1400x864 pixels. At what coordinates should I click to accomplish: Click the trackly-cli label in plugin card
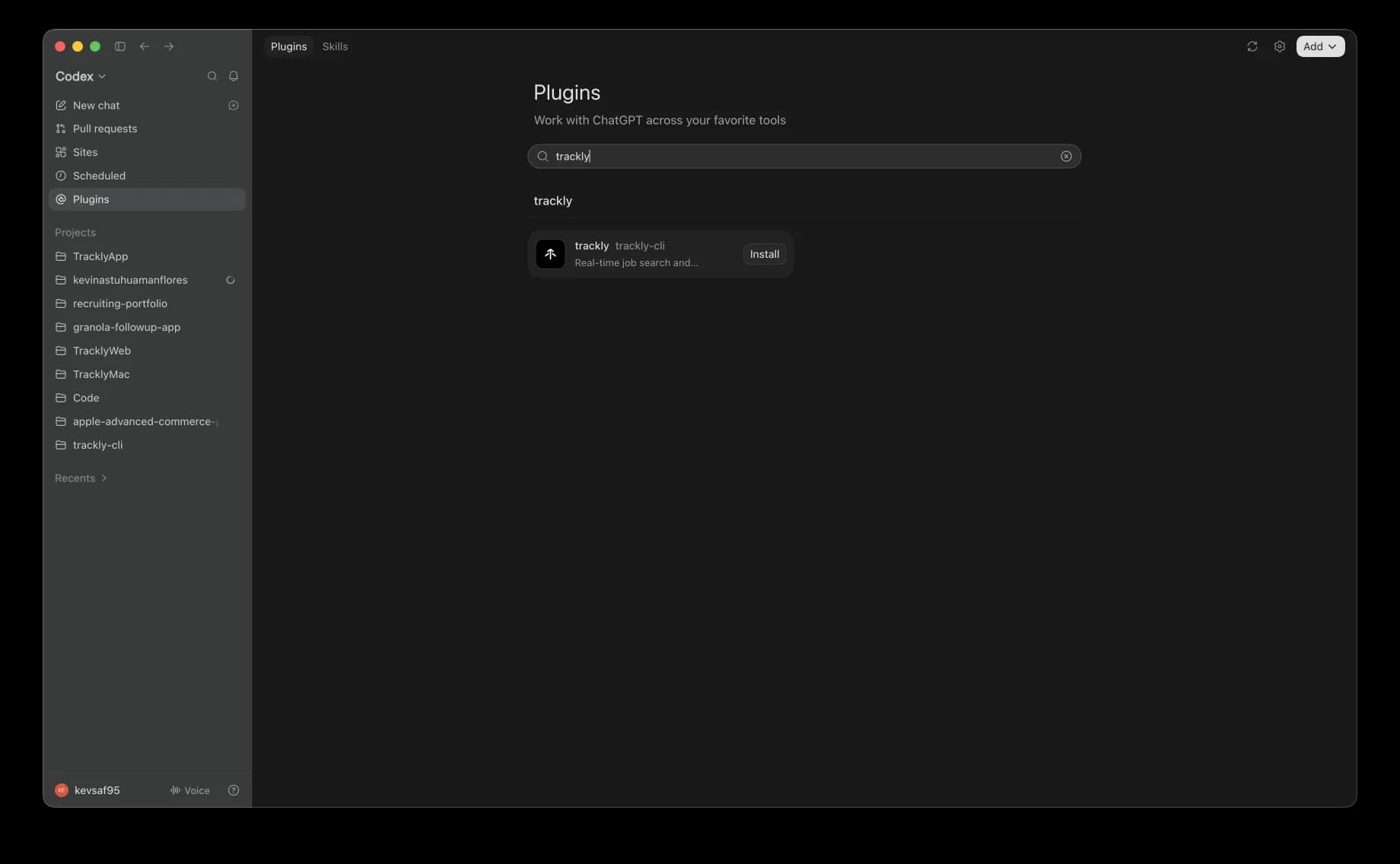tap(640, 246)
